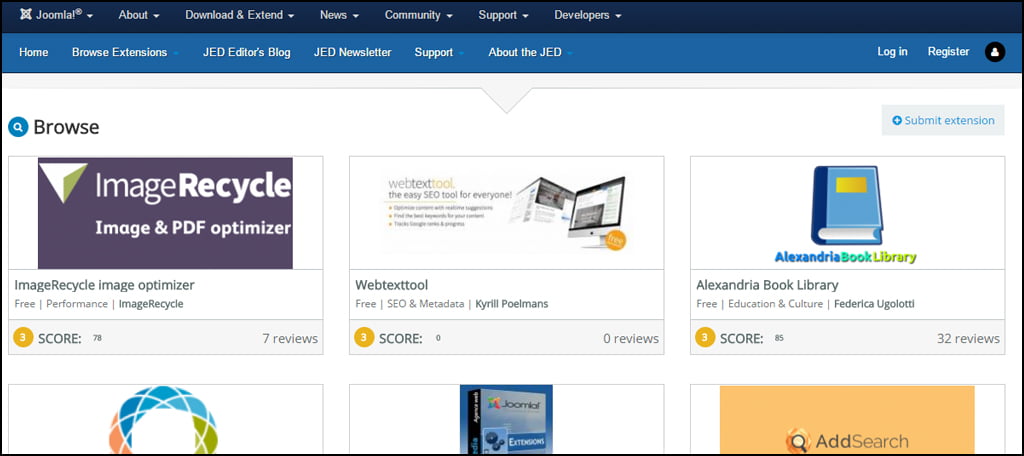1024x456 pixels.
Task: Open the JED Newsletter page
Action: (352, 52)
